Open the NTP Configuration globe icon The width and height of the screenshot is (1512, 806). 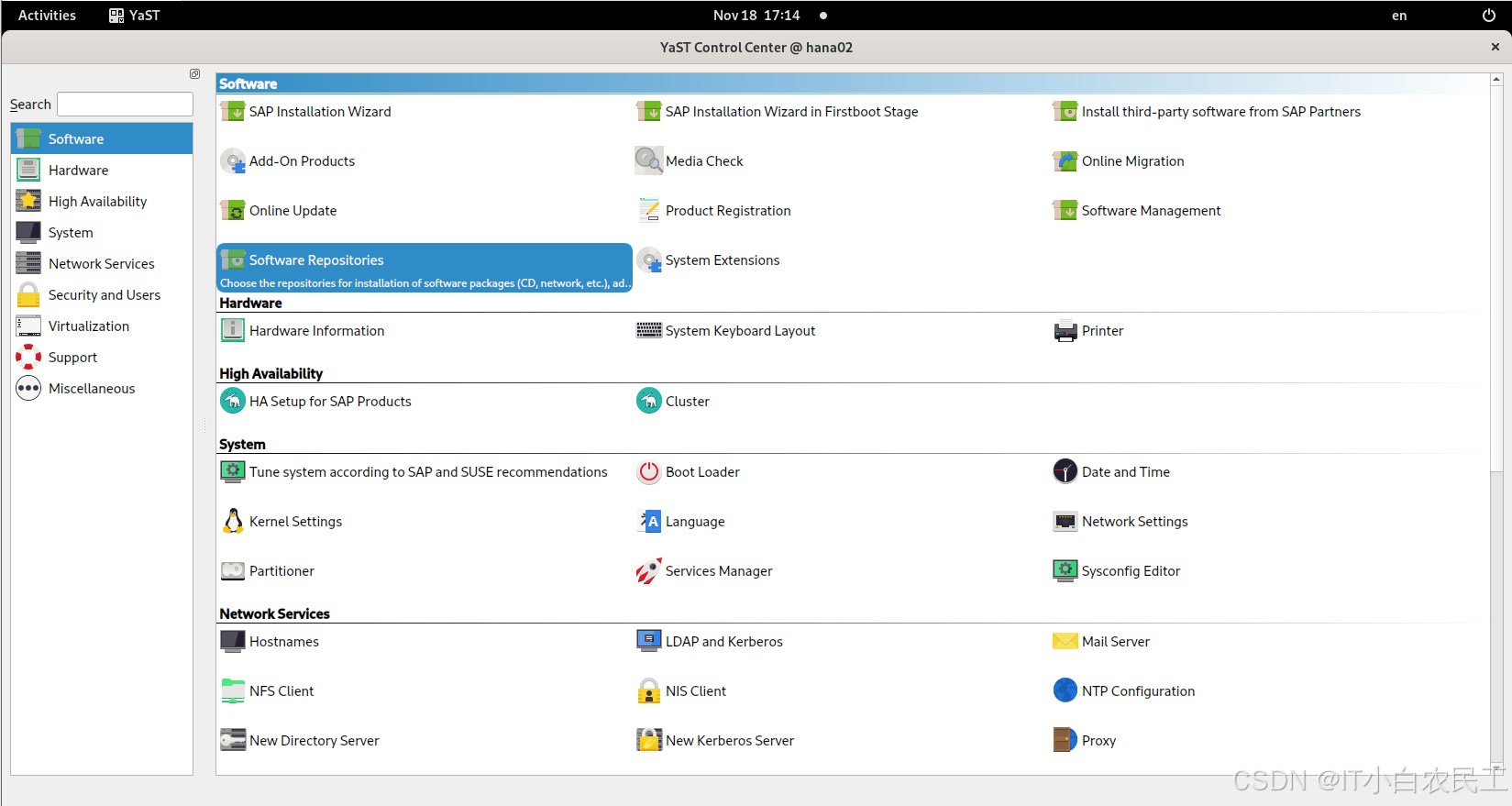(1065, 691)
